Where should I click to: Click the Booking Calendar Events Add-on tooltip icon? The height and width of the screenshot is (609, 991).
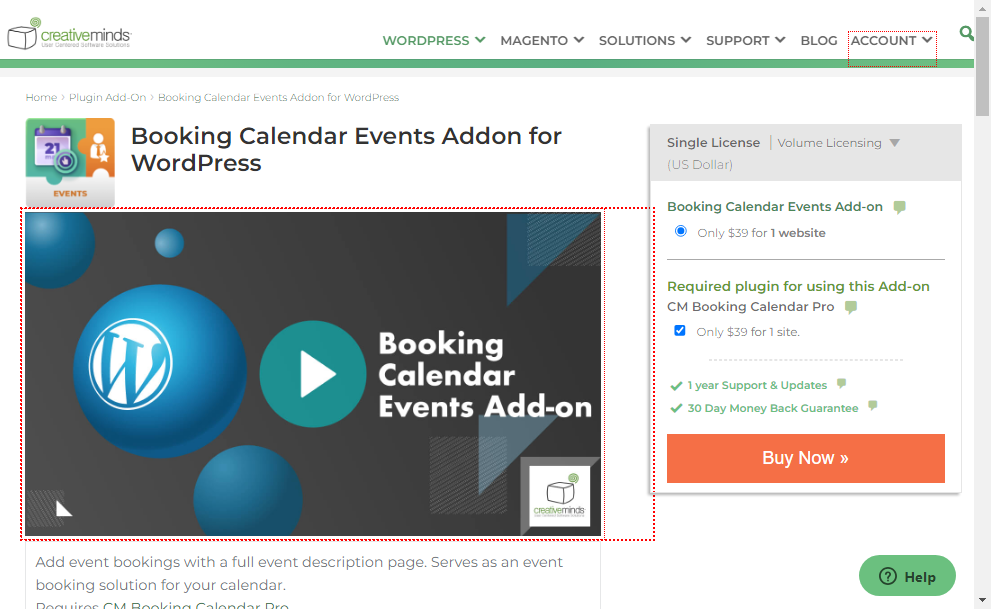pyautogui.click(x=899, y=207)
